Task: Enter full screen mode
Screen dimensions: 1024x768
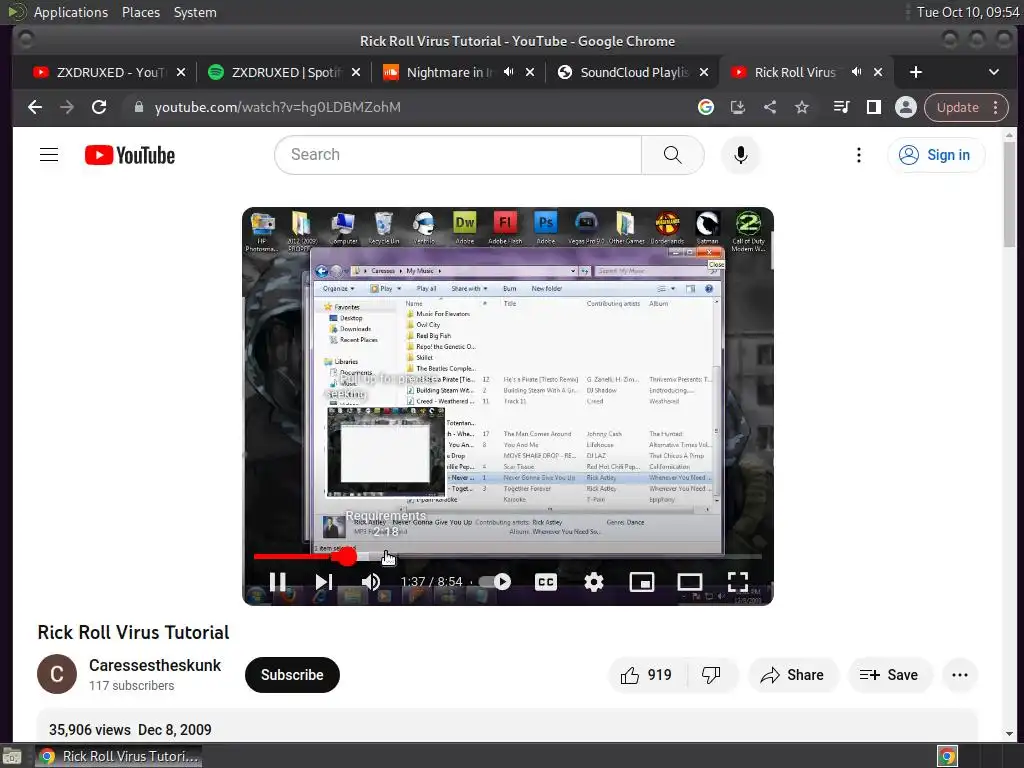Action: [x=737, y=581]
